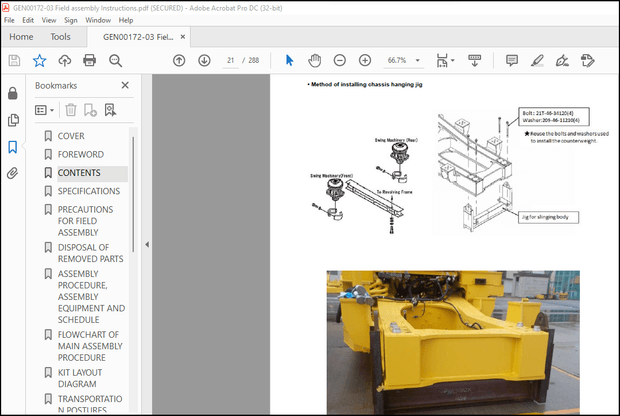Go to Disposal of Removed Parts bookmark
620x416 pixels.
tap(91, 253)
